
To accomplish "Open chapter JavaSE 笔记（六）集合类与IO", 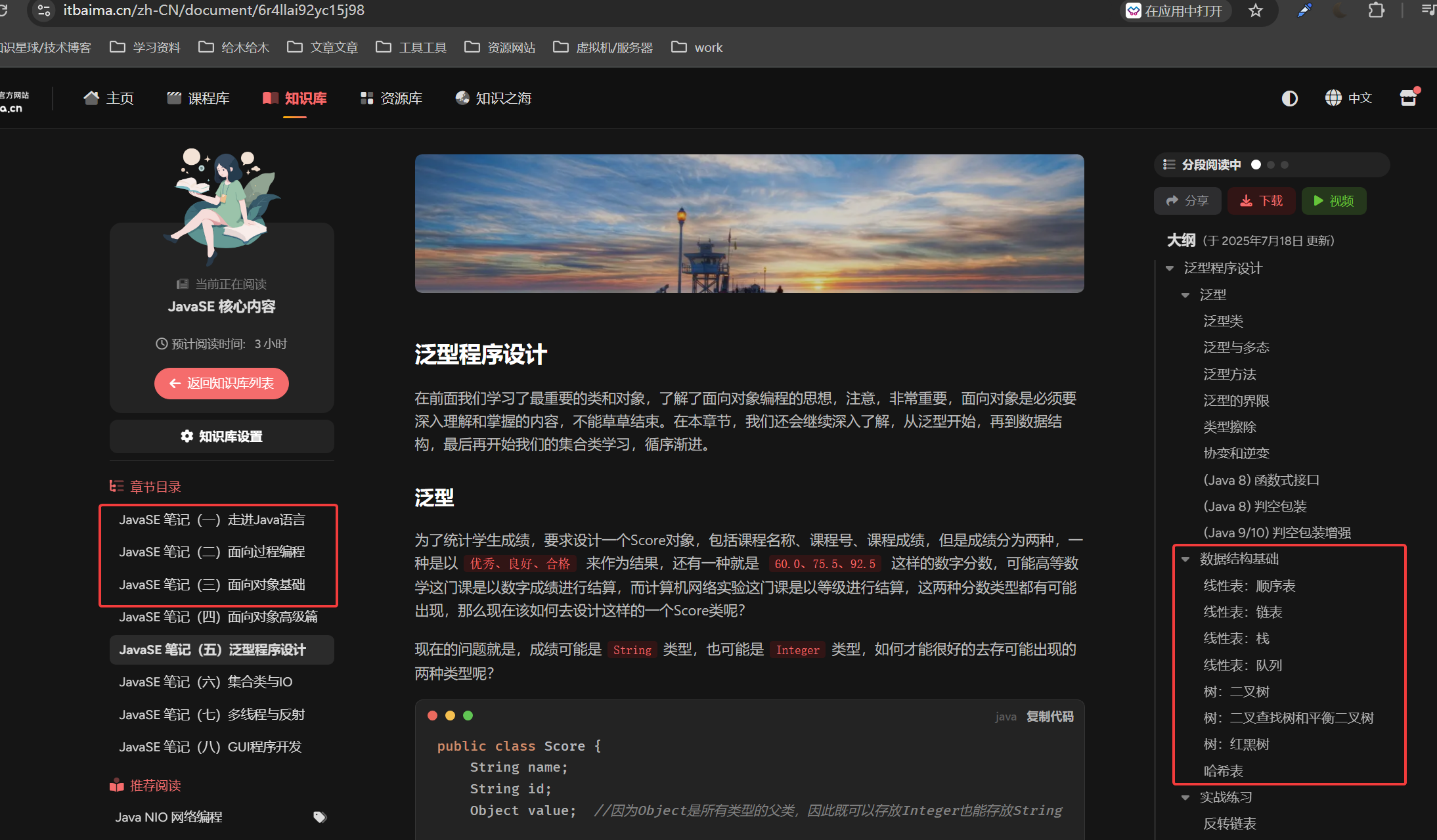I will coord(206,682).
